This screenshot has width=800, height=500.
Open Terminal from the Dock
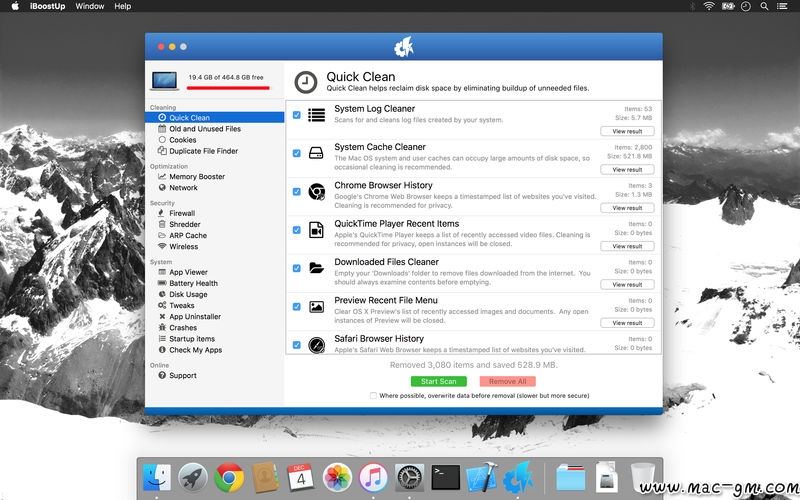click(445, 478)
